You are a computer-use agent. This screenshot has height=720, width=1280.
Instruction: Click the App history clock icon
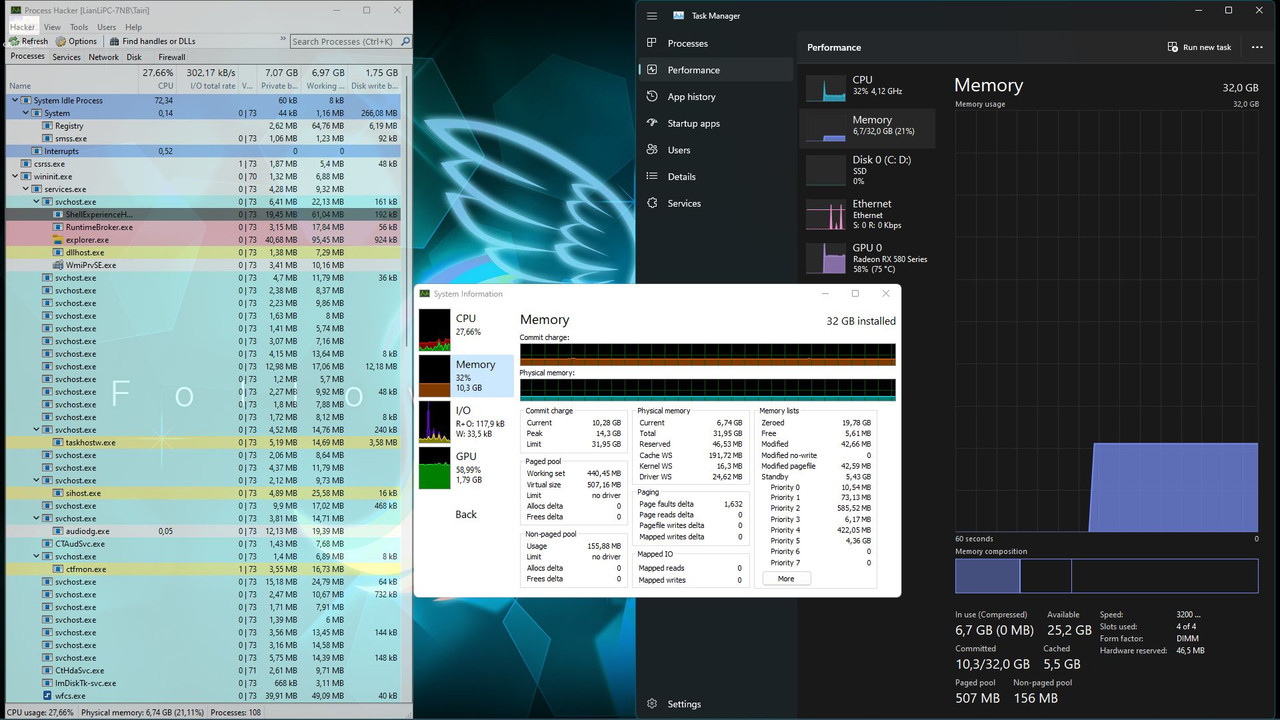(x=652, y=97)
